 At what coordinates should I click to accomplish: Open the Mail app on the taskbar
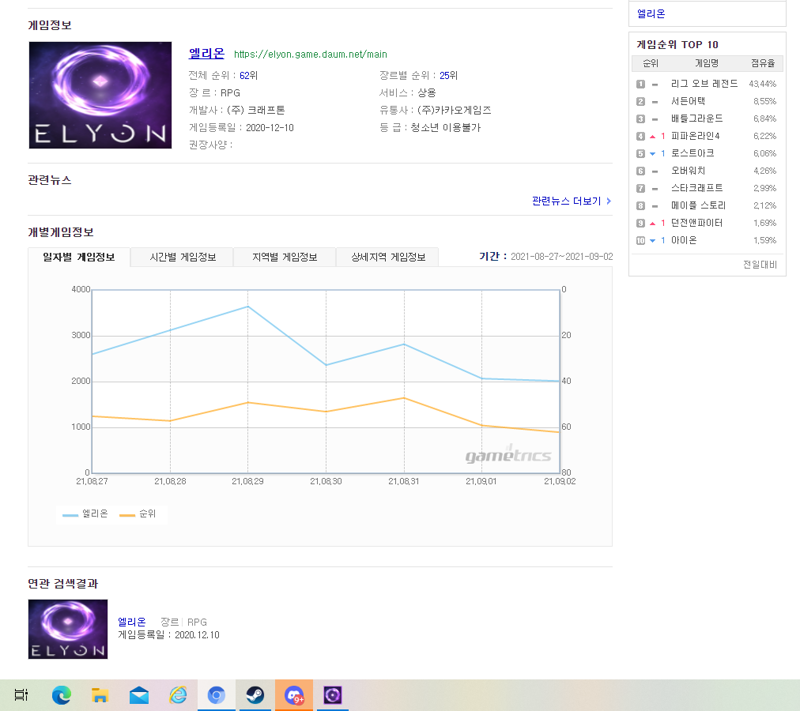(x=139, y=695)
